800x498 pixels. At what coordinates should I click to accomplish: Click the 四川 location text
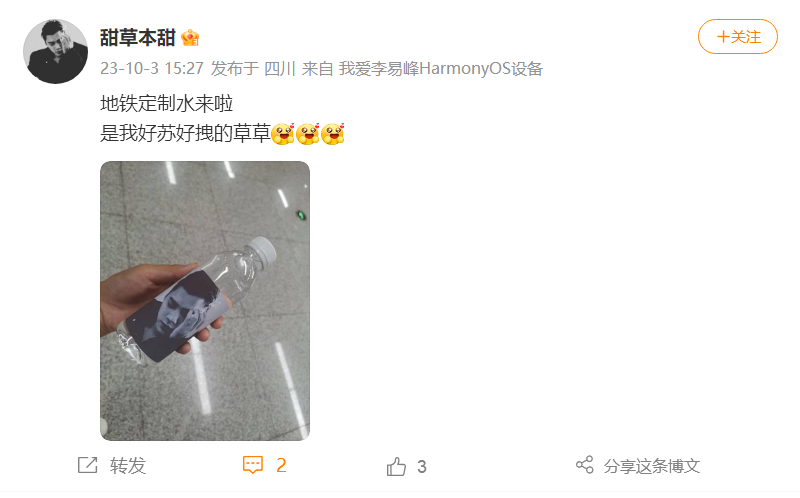[x=280, y=68]
